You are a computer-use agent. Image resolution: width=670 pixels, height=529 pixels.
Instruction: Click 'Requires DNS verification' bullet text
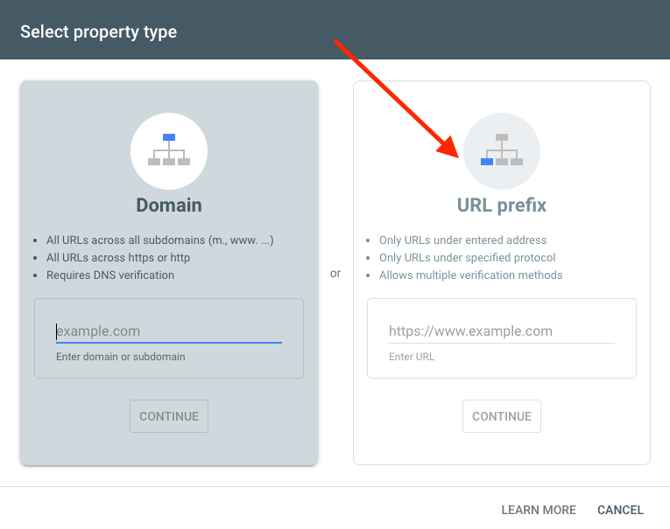[110, 275]
